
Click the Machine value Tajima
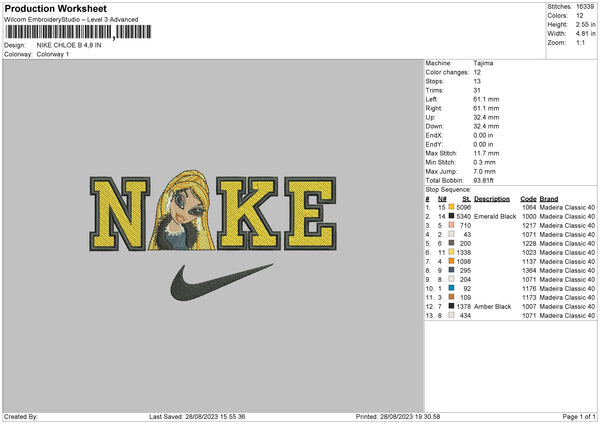[483, 63]
